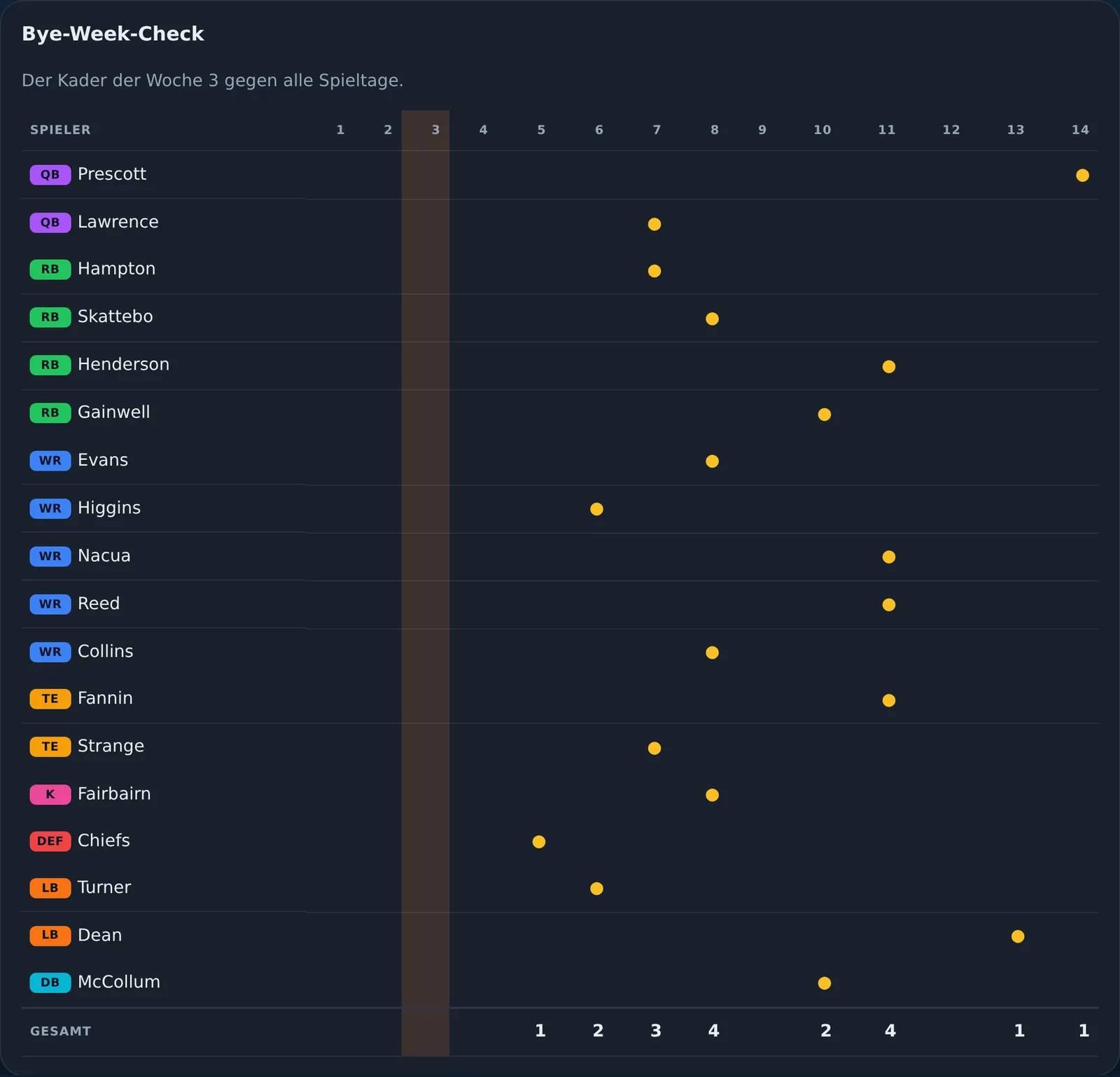Click the player name Henderson
This screenshot has width=1120, height=1077.
123,364
